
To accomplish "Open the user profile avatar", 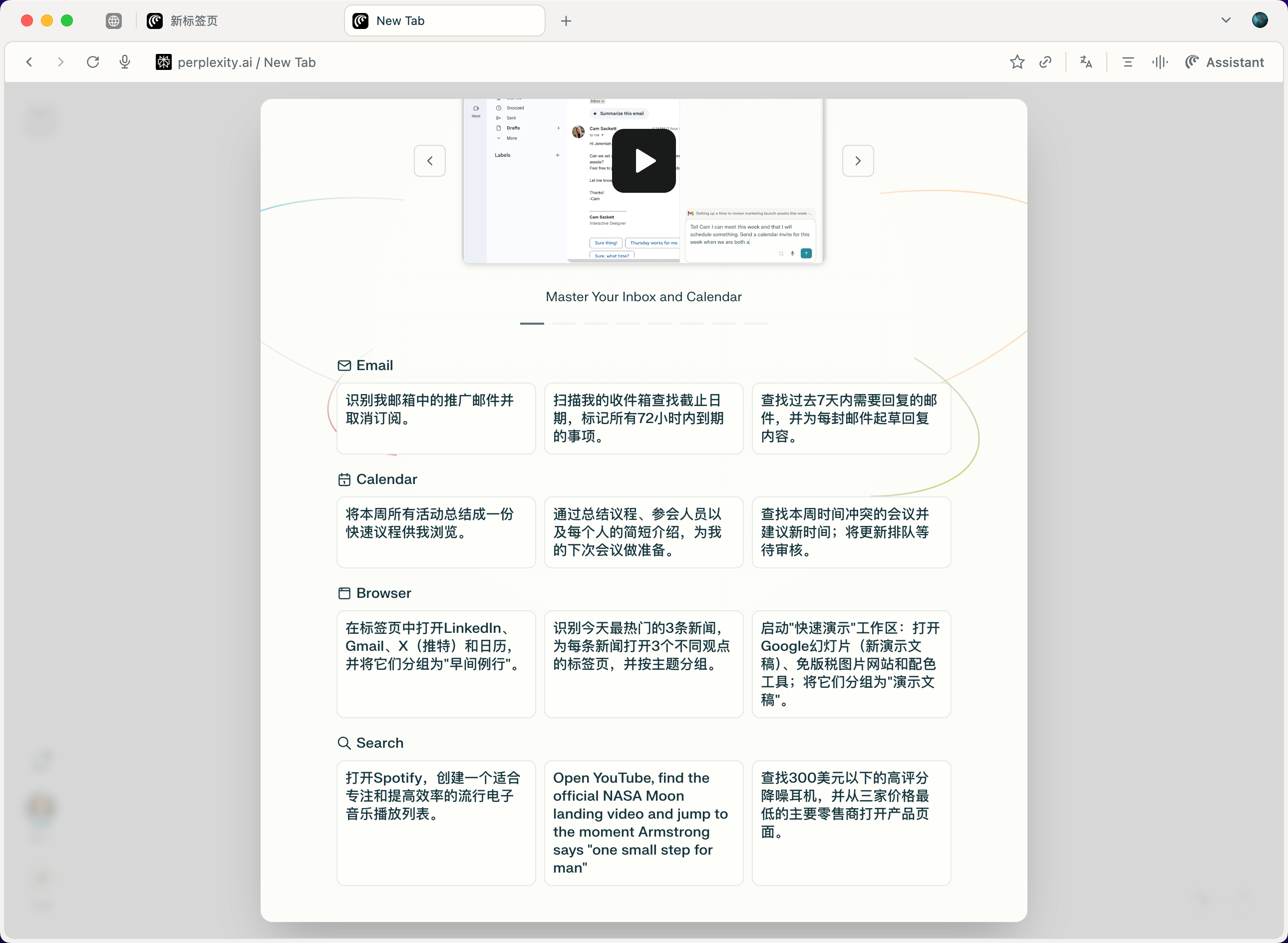I will coord(1260,20).
